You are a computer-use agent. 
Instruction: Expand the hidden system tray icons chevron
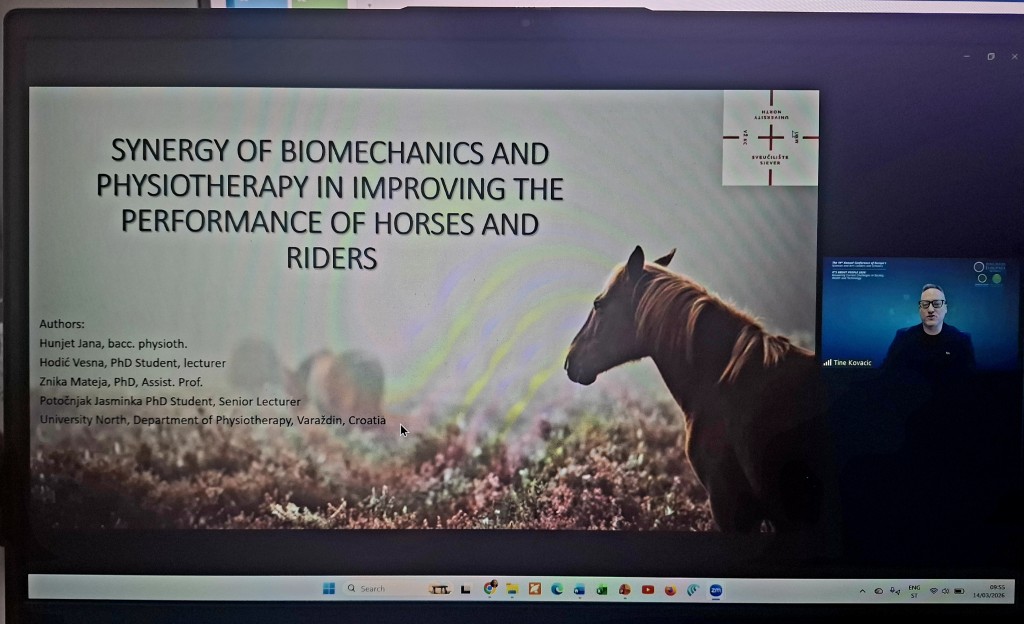coord(862,591)
